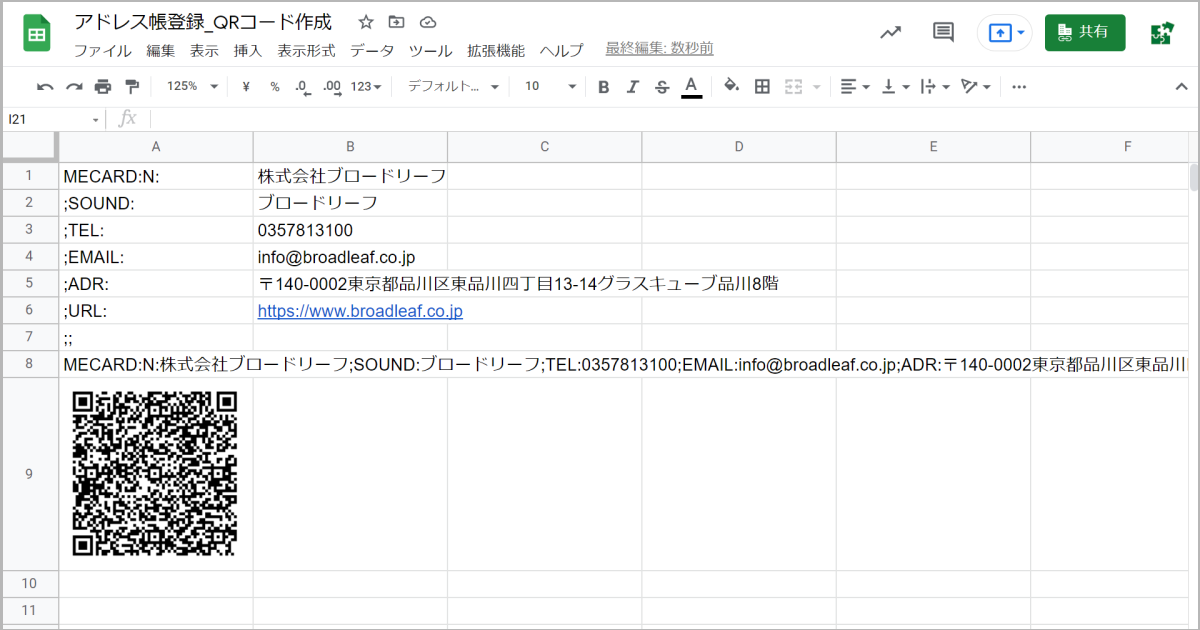Print the spreadsheet using the printer icon

coord(103,87)
